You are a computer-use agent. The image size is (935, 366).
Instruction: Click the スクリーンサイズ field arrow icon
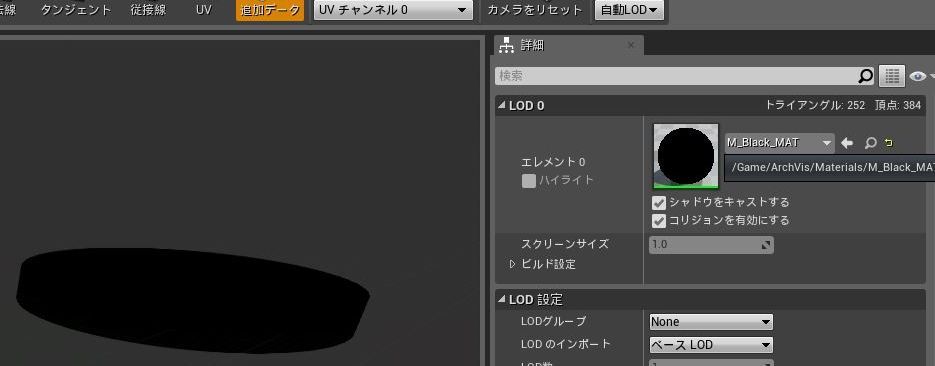coord(766,245)
